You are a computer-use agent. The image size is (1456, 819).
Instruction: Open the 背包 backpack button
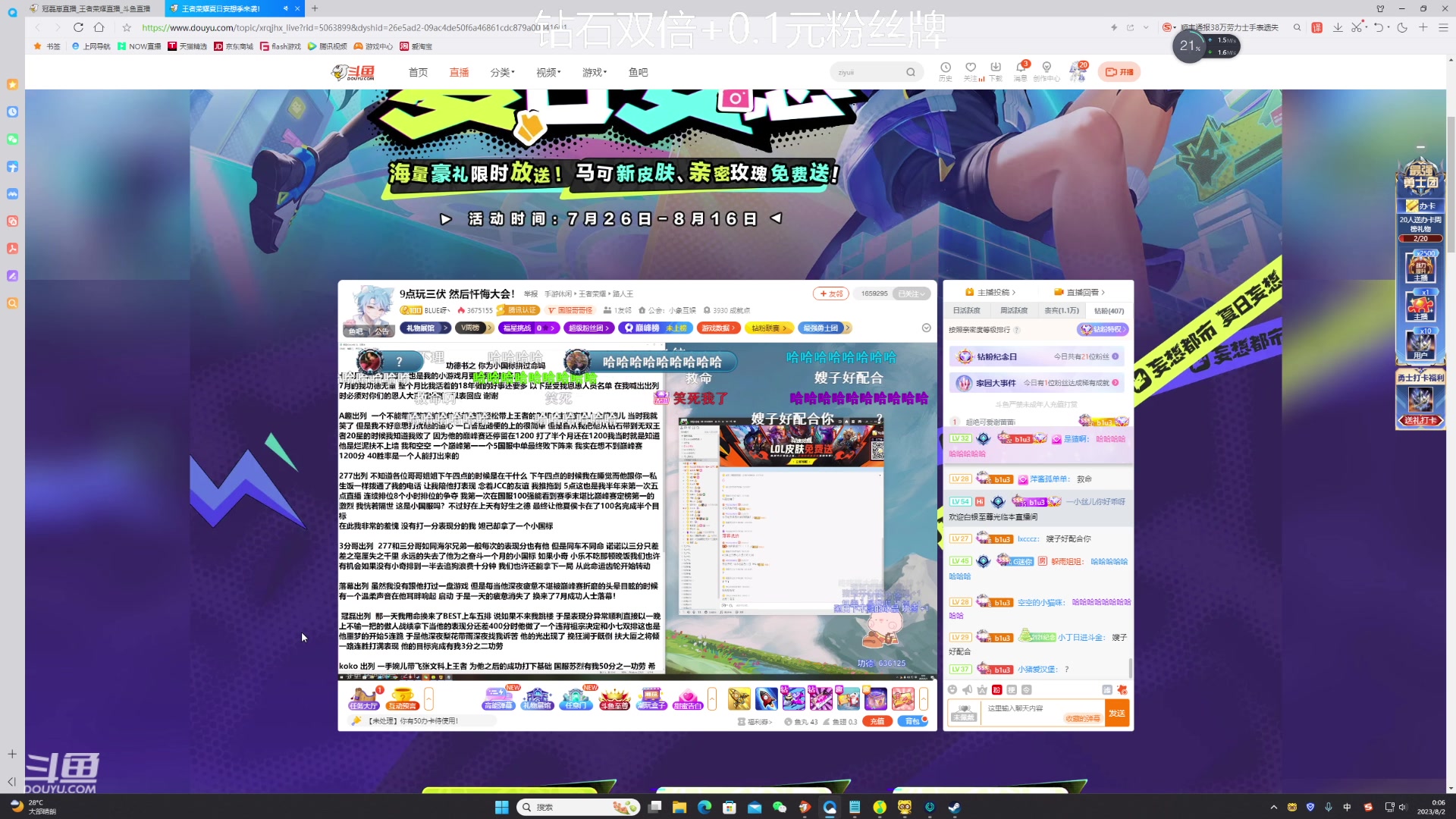[x=912, y=721]
